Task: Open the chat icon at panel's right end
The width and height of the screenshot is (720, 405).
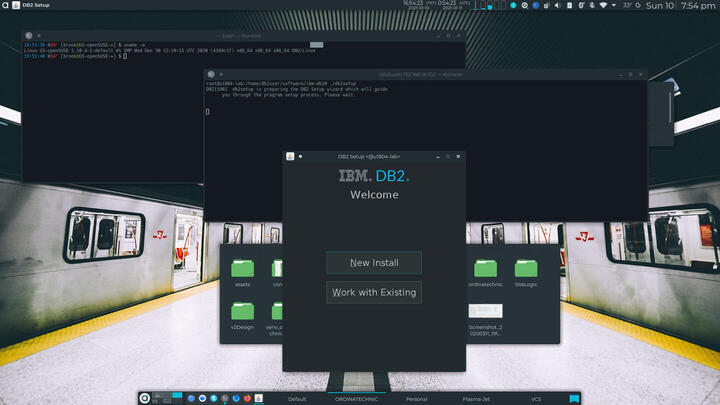Action: point(574,399)
